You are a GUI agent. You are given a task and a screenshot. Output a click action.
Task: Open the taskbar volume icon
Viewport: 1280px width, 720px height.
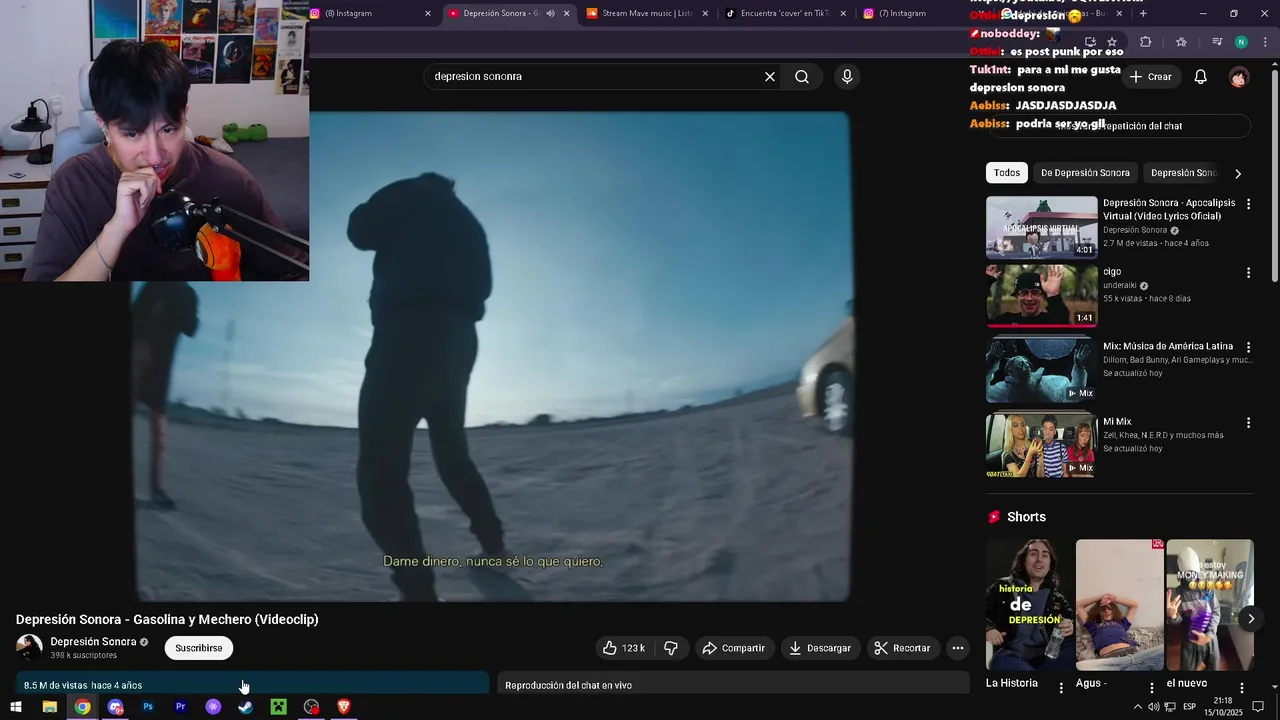(x=1153, y=707)
